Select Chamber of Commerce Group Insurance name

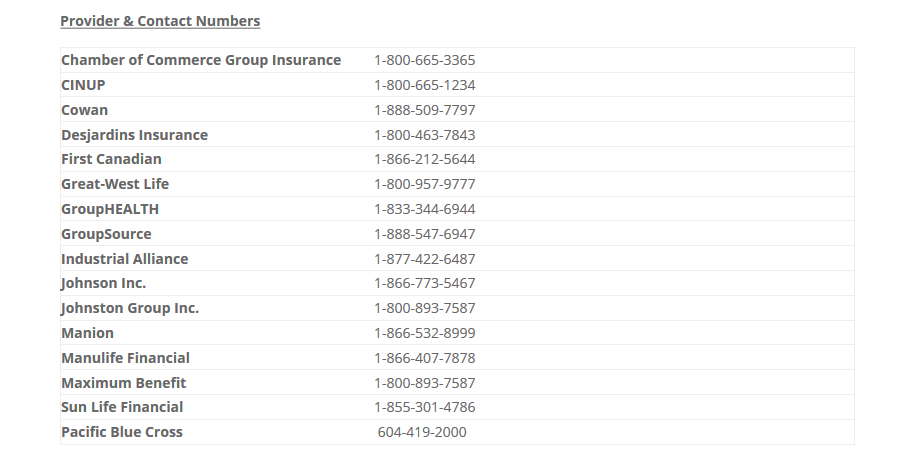point(201,60)
